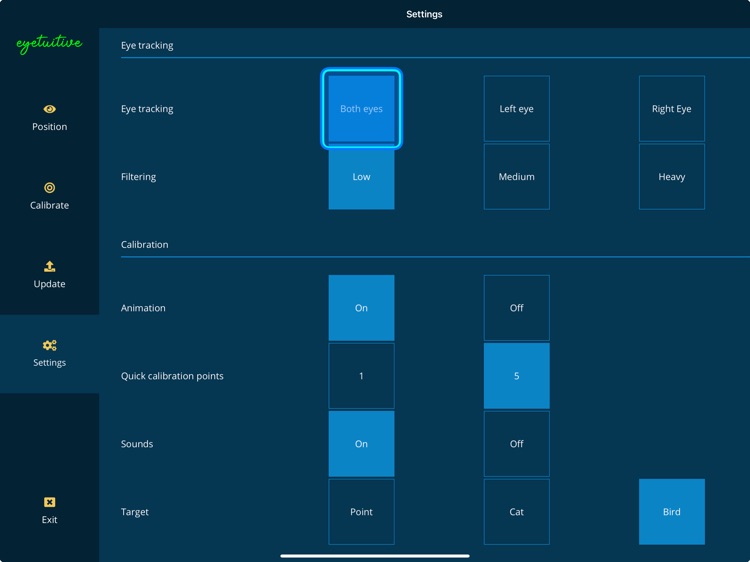750x562 pixels.
Task: Click the Settings gears icon
Action: (49, 345)
